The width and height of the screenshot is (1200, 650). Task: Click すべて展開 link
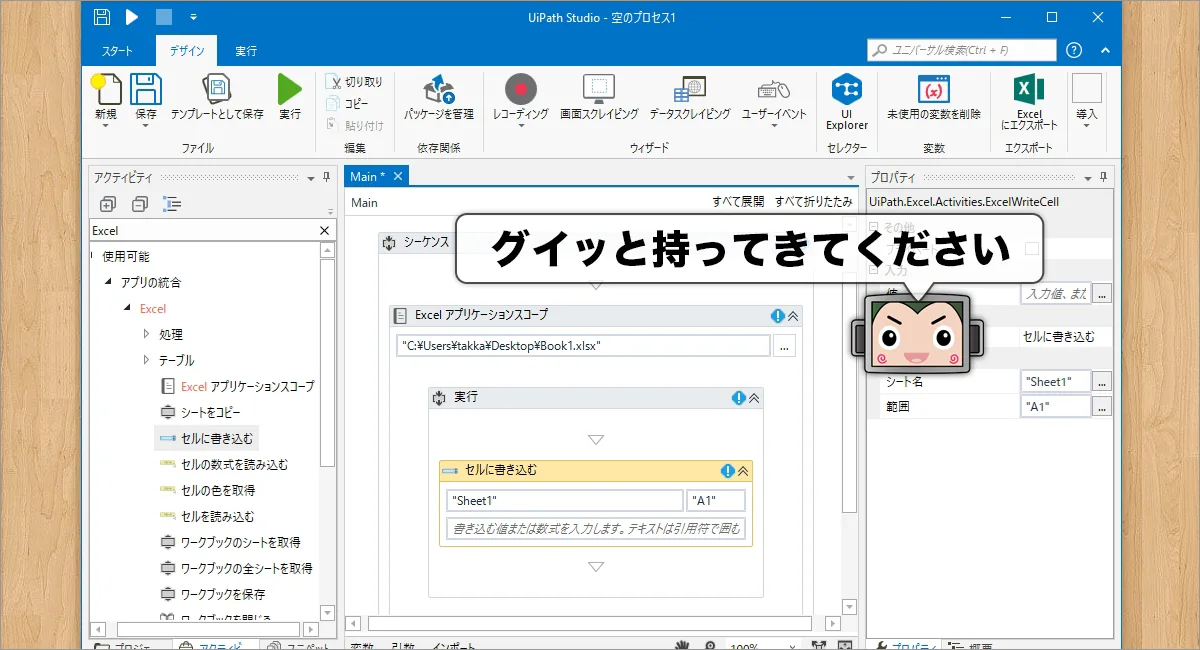tap(738, 202)
